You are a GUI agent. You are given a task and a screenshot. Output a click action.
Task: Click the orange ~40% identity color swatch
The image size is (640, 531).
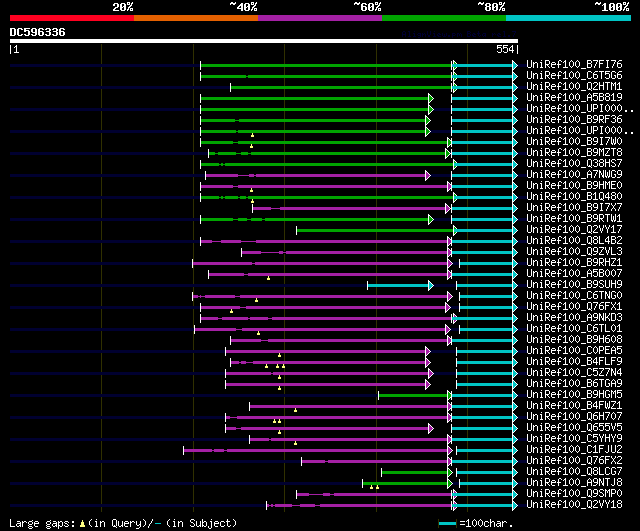coord(196,18)
